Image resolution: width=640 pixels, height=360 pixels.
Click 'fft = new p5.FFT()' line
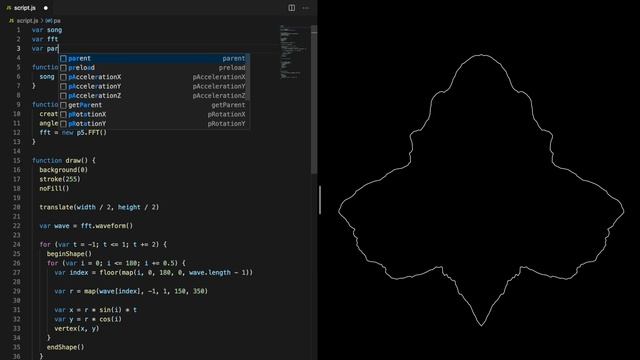73,133
